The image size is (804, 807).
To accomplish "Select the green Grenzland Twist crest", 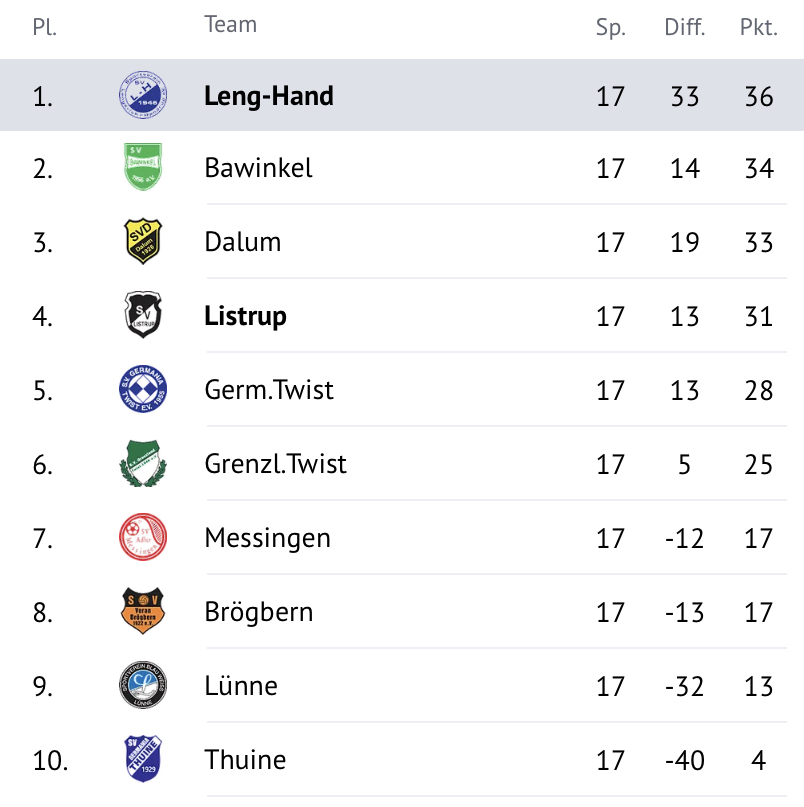I will click(x=143, y=463).
